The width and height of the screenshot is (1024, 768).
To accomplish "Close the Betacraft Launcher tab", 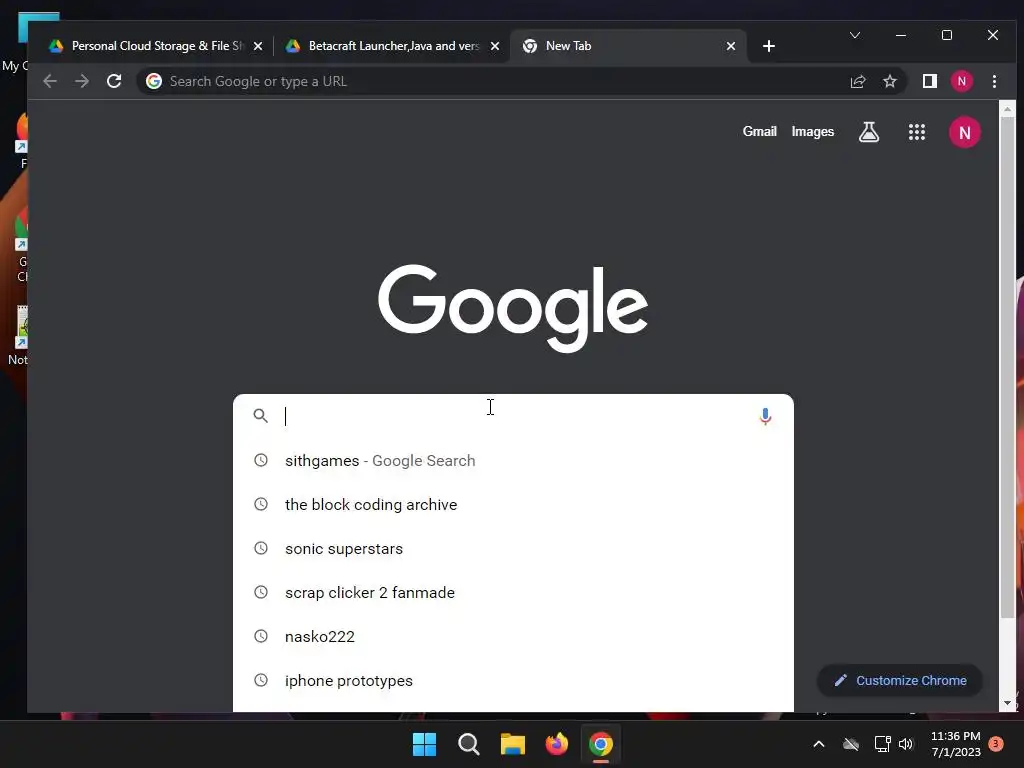I will [495, 46].
